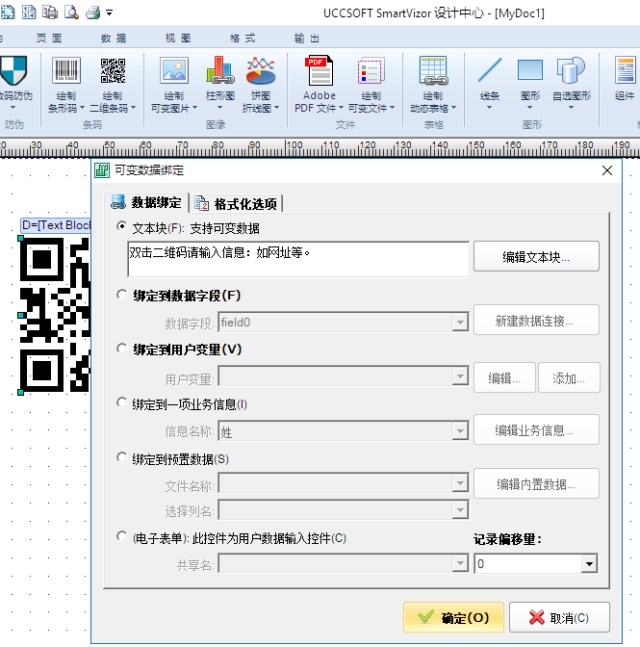Select 电子表单 input control radio option

(121, 536)
